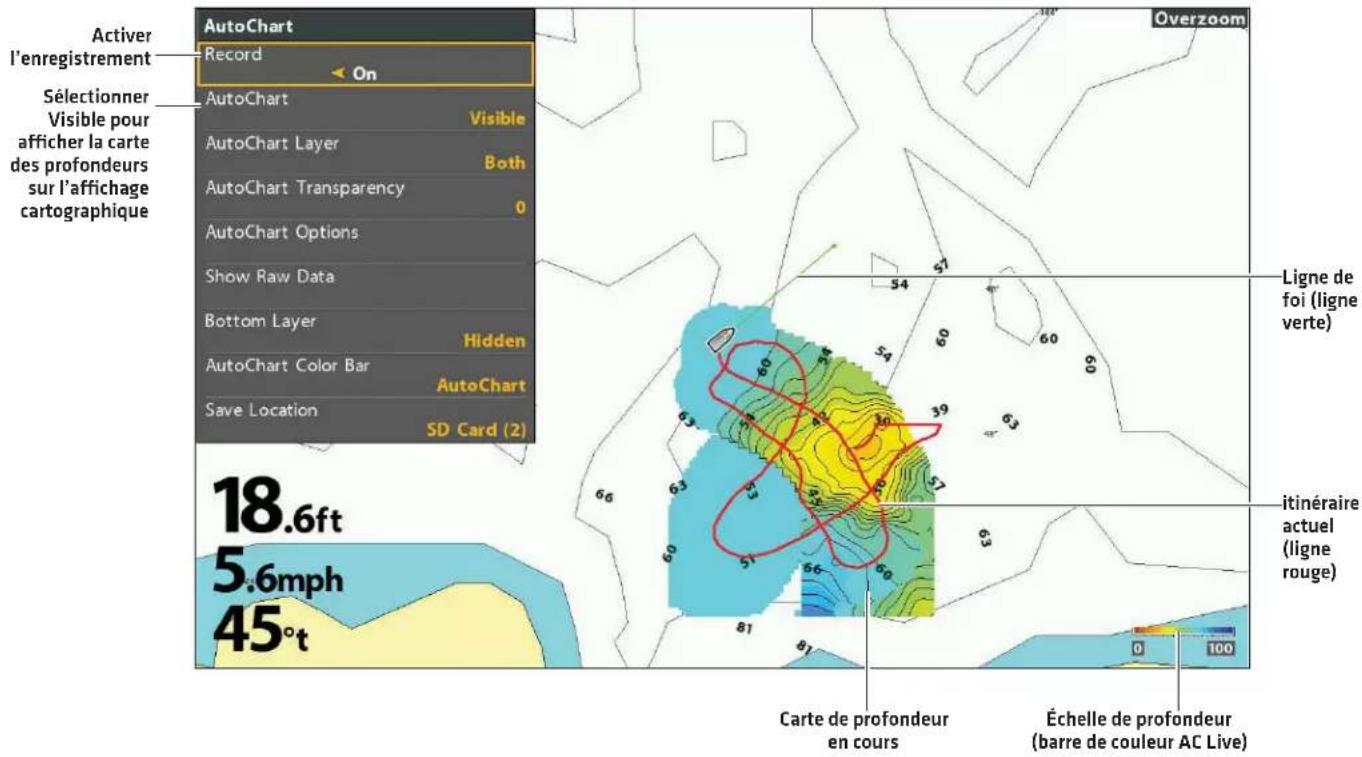Adjust the AutoChart Transparency setting
The height and width of the screenshot is (757, 1362).
[x=364, y=197]
